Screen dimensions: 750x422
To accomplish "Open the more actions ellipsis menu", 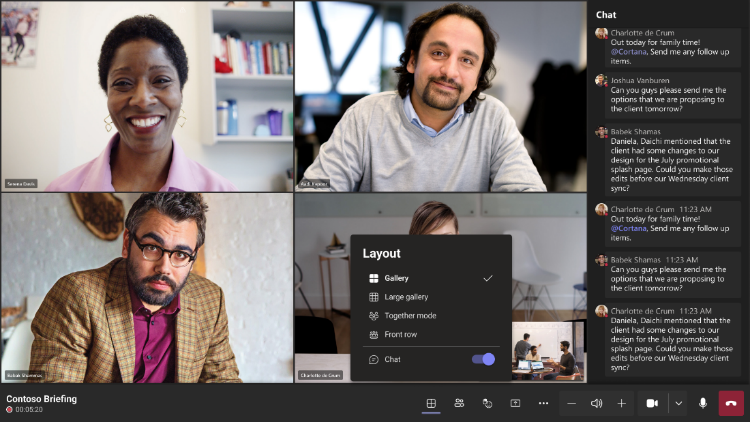I will coord(543,403).
